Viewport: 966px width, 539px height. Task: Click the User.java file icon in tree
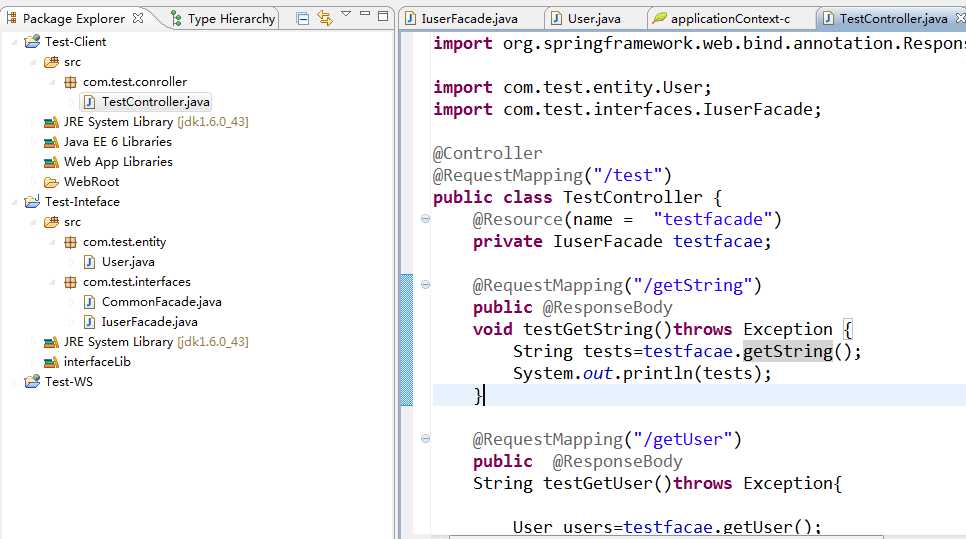[89, 262]
